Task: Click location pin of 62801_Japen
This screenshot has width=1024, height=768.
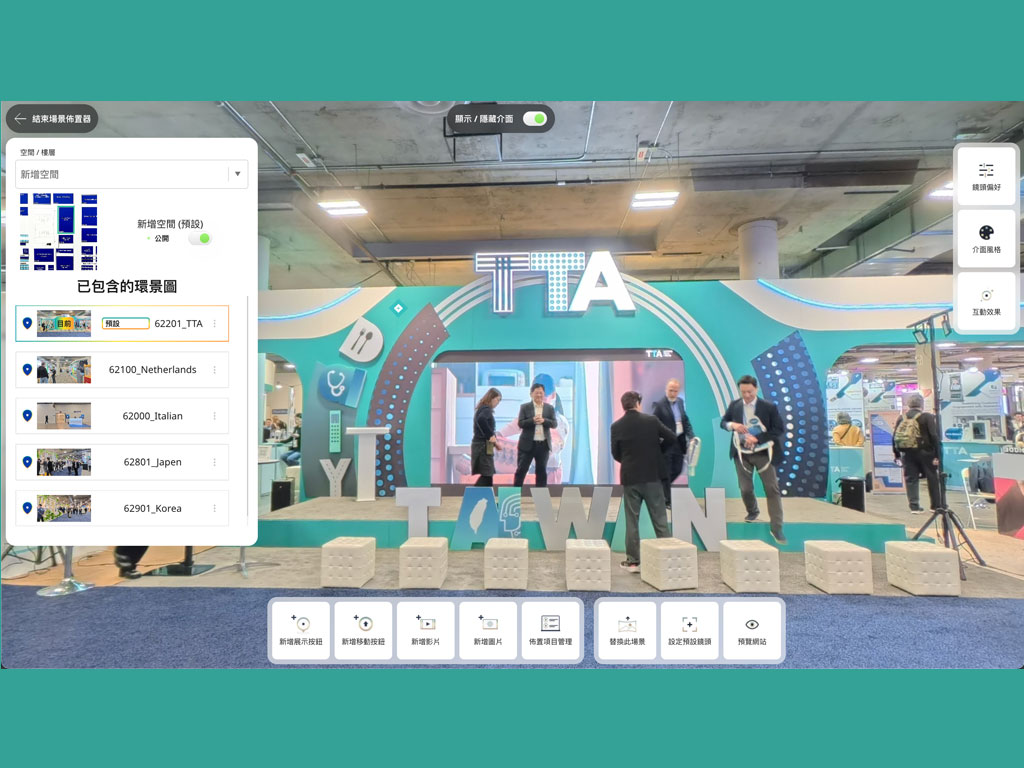Action: [27, 462]
